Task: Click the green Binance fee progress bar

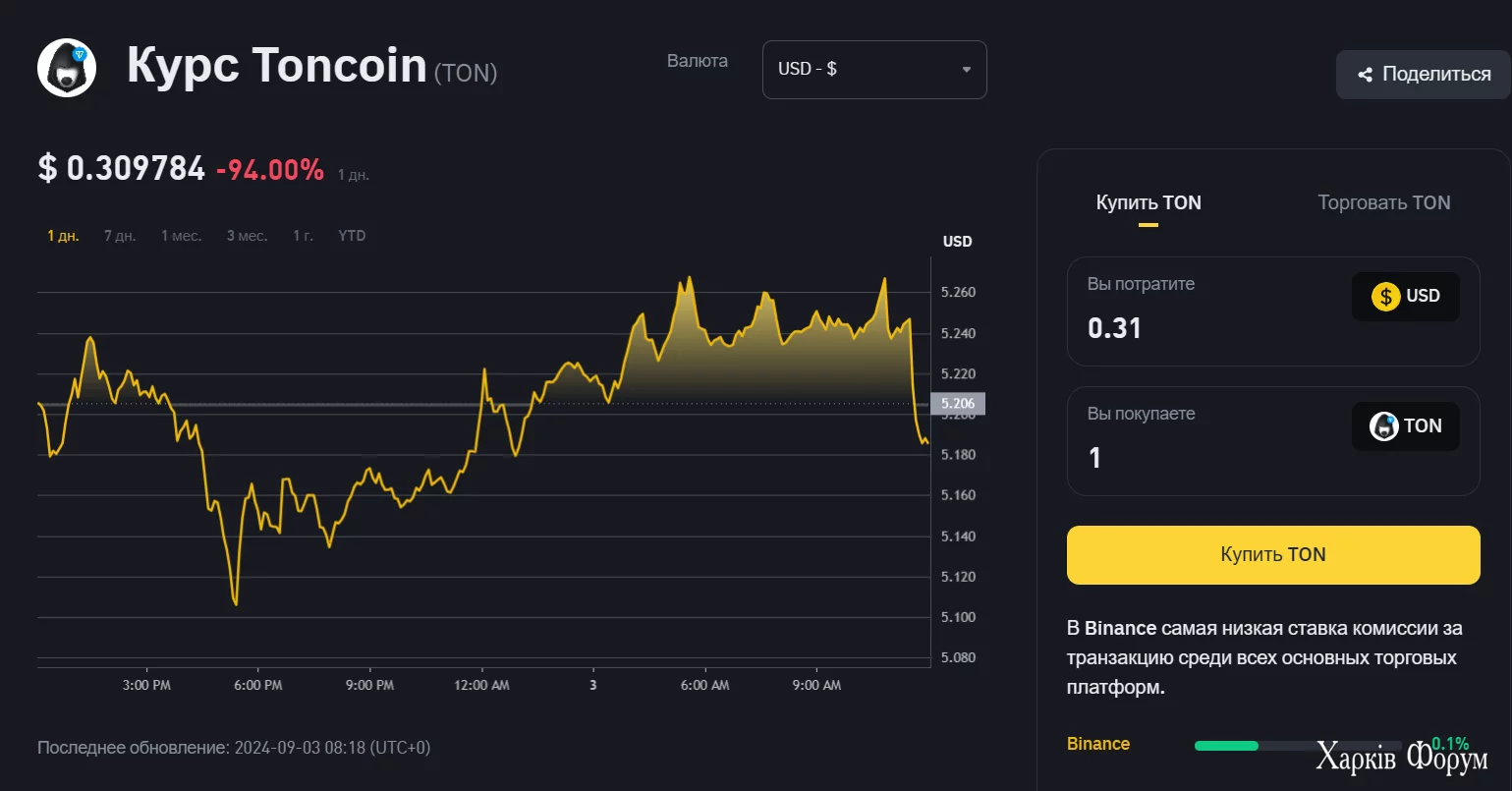Action: pyautogui.click(x=1226, y=746)
